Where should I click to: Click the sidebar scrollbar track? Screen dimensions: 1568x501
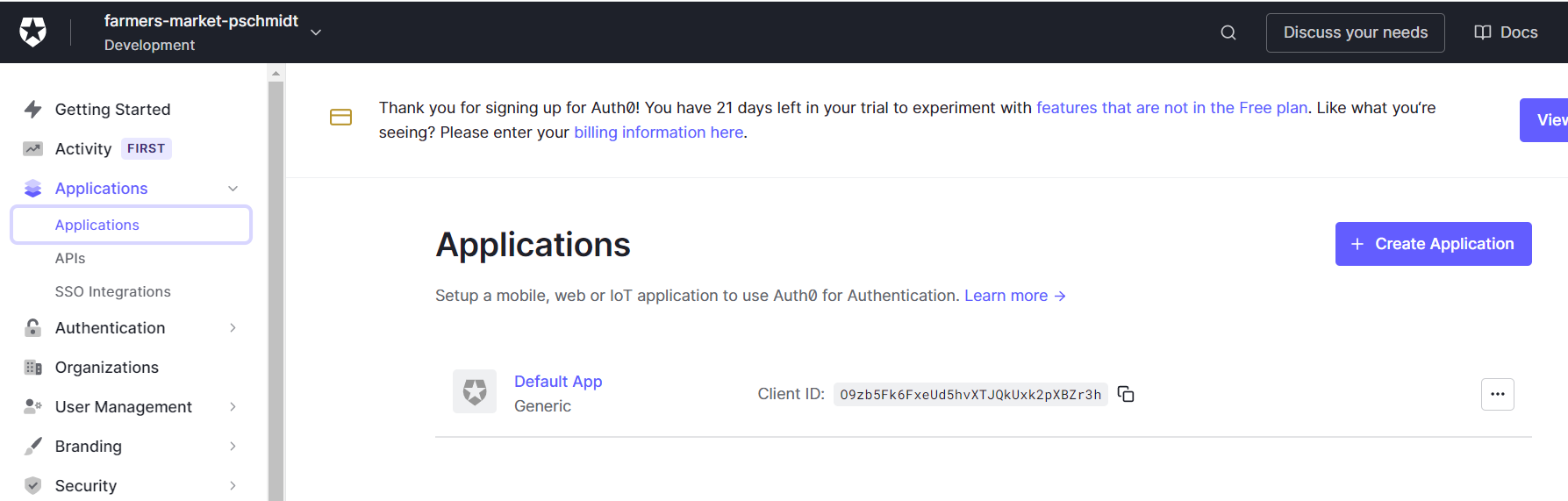(x=276, y=290)
